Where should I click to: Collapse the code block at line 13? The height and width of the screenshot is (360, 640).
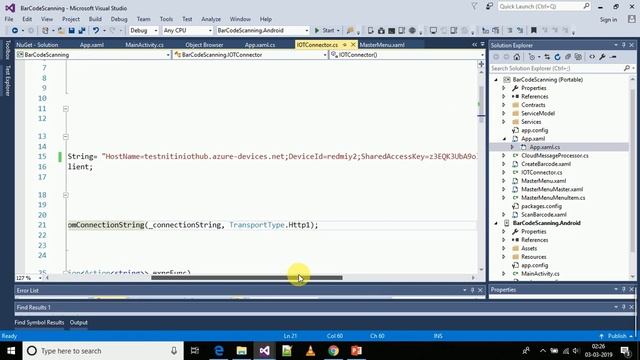(x=66, y=137)
